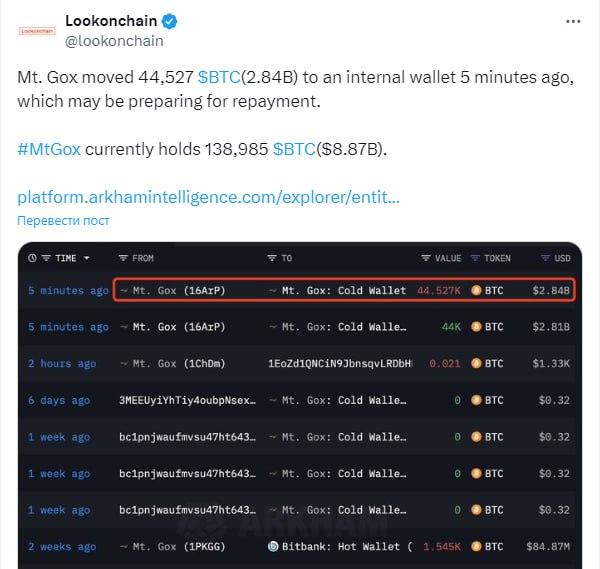
Task: Click the filter icon beside USD column
Action: 545,258
